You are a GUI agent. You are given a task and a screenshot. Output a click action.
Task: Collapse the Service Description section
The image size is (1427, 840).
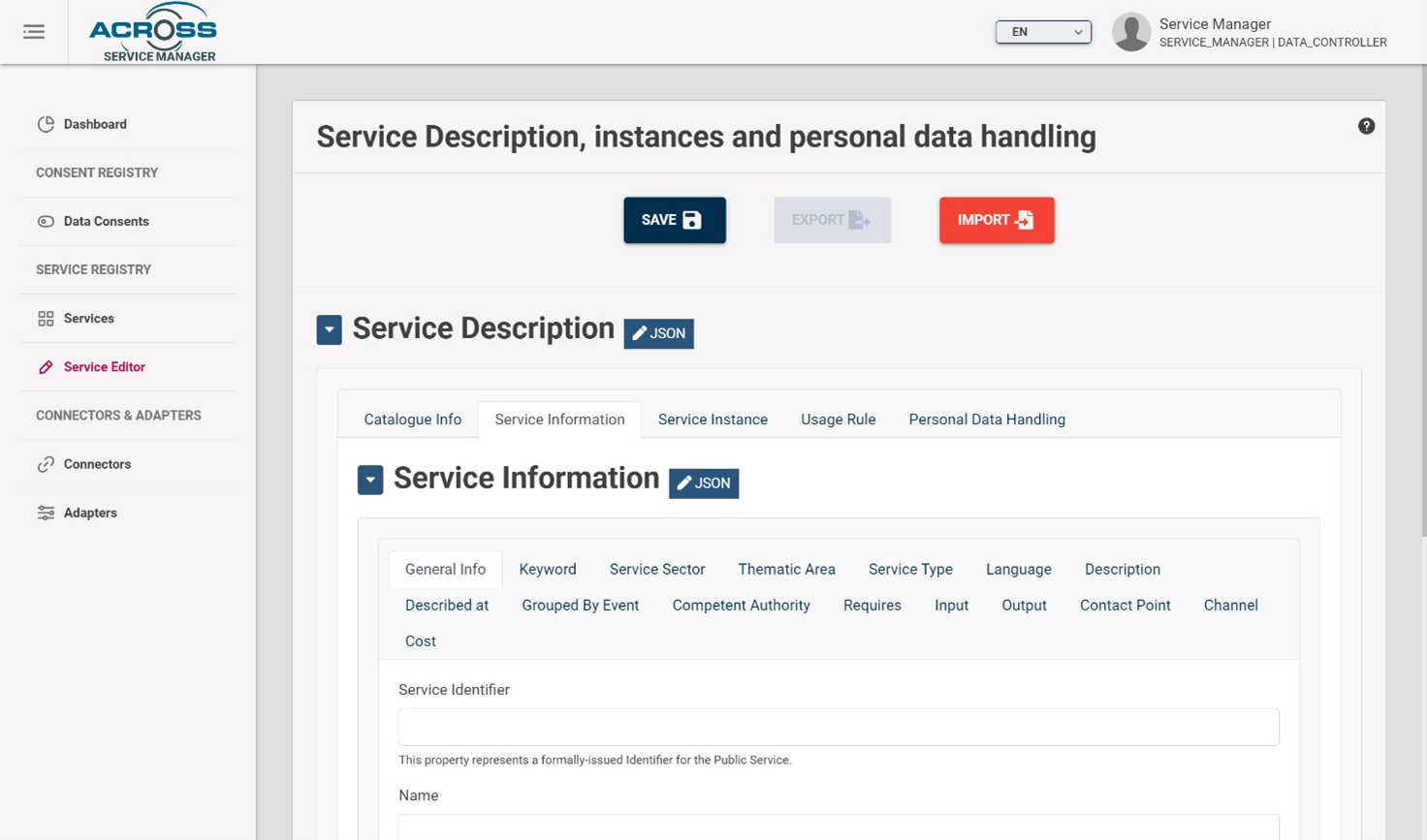pyautogui.click(x=329, y=329)
